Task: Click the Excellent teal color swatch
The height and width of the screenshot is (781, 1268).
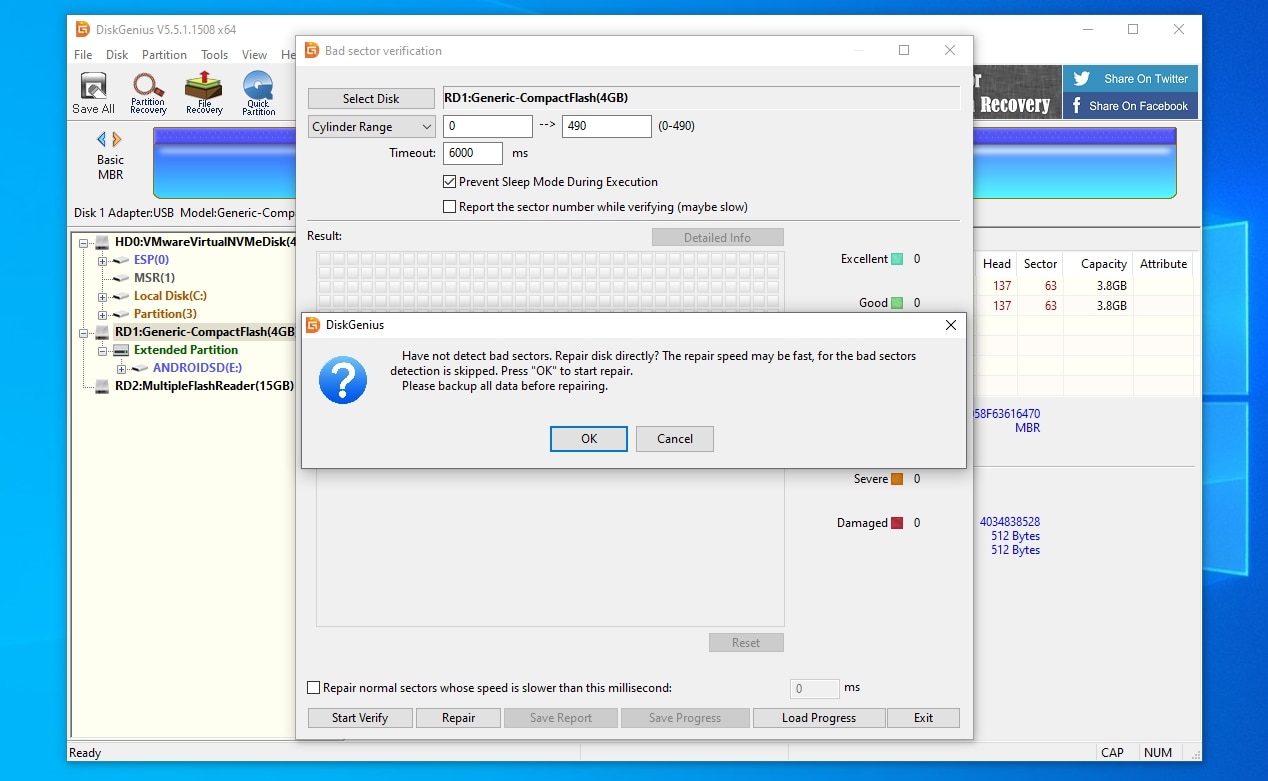Action: coord(897,259)
